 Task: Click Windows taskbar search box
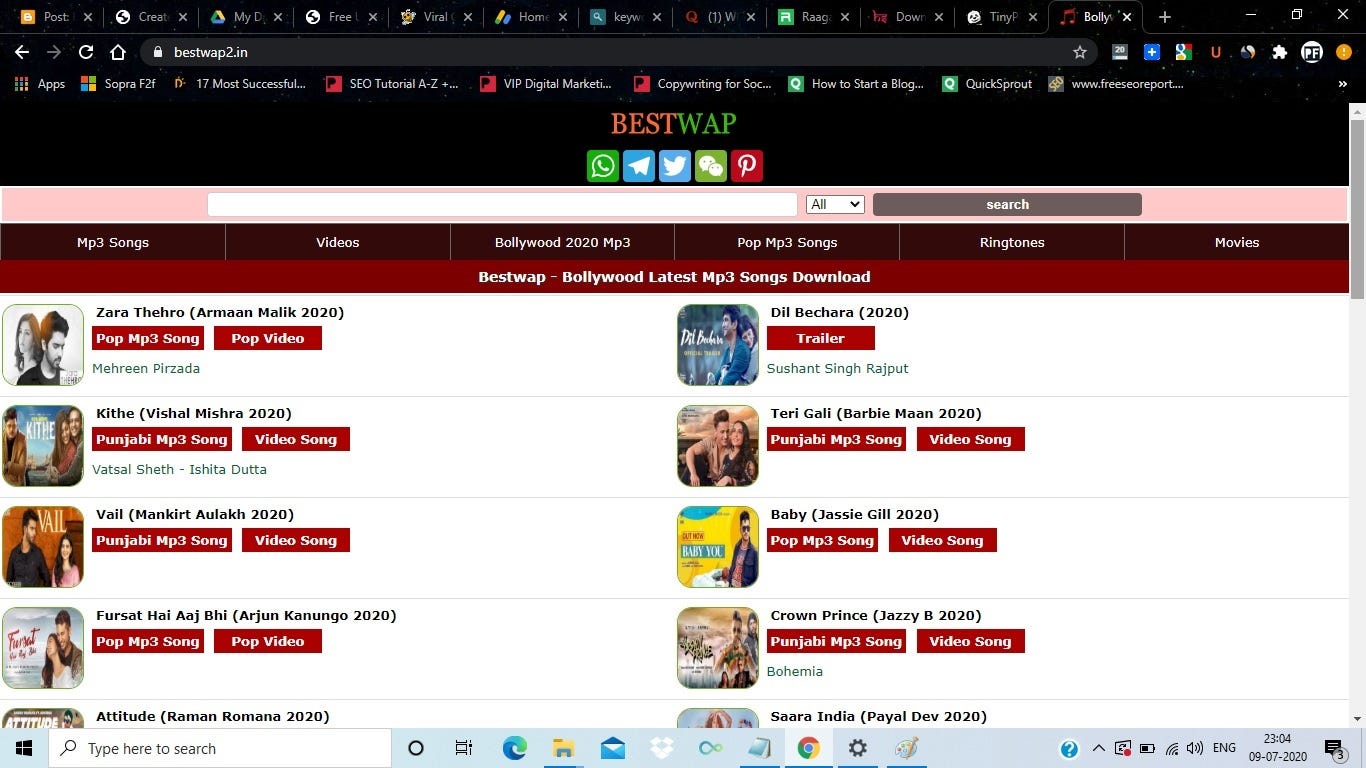[x=220, y=748]
